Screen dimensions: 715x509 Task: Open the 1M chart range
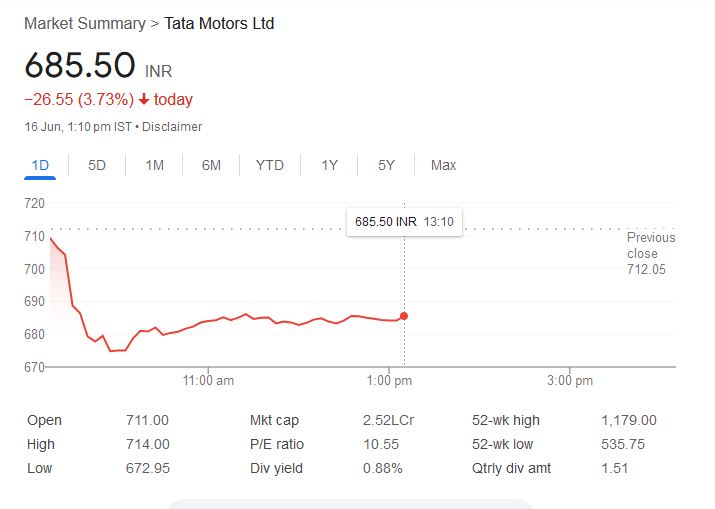154,165
